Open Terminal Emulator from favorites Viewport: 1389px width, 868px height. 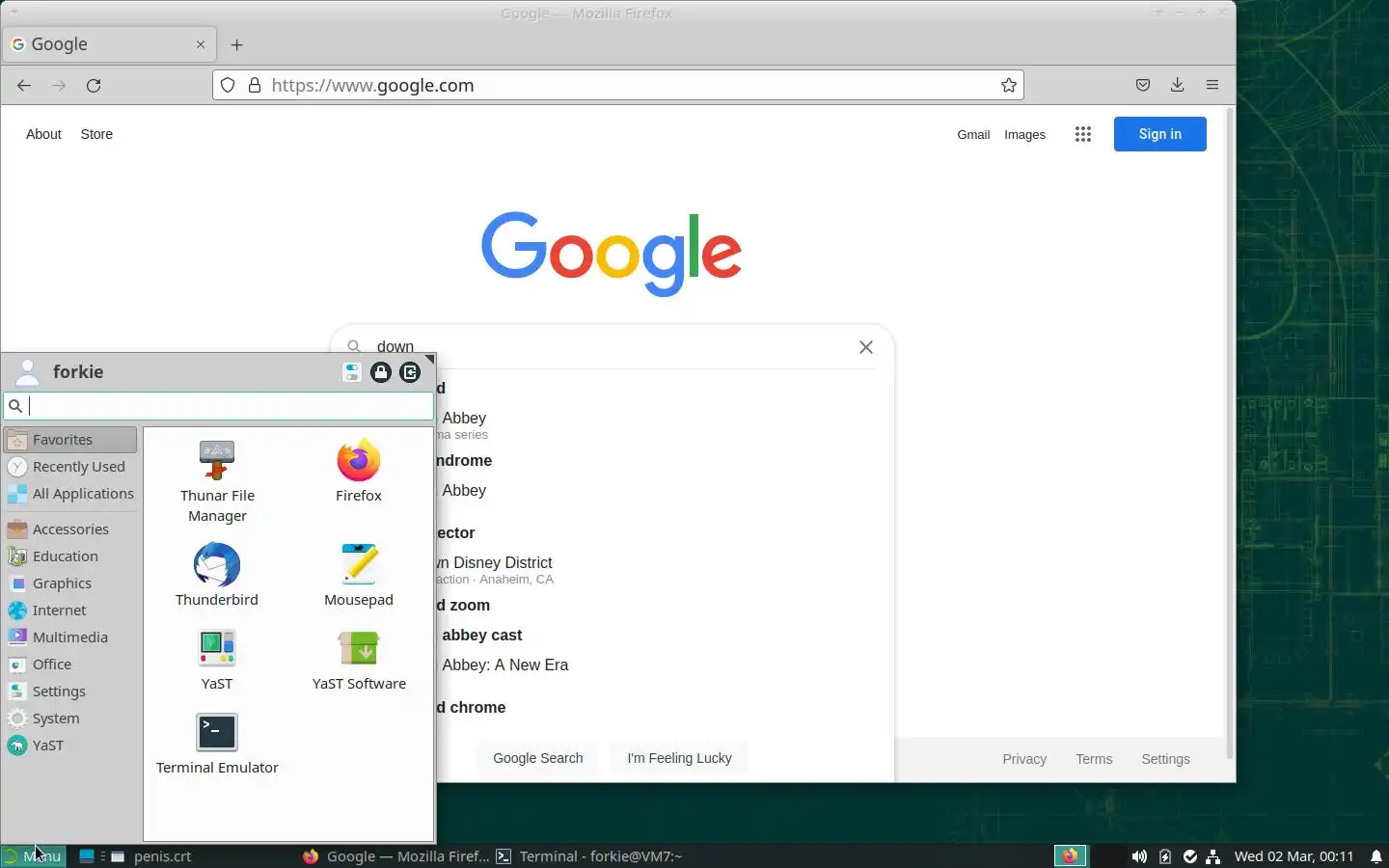point(217,744)
